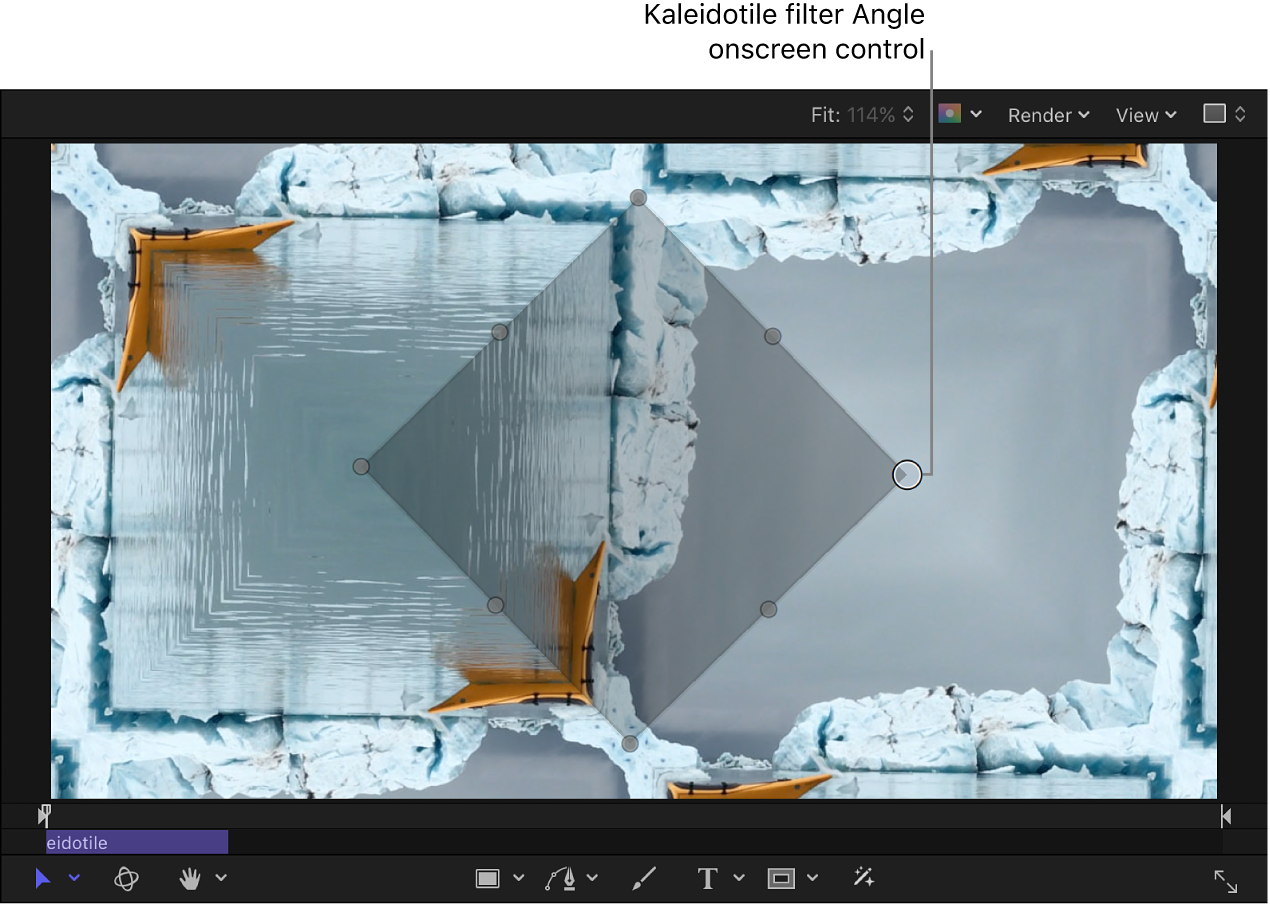The width and height of the screenshot is (1270, 904).
Task: Open the color channels view dropdown
Action: tap(960, 114)
